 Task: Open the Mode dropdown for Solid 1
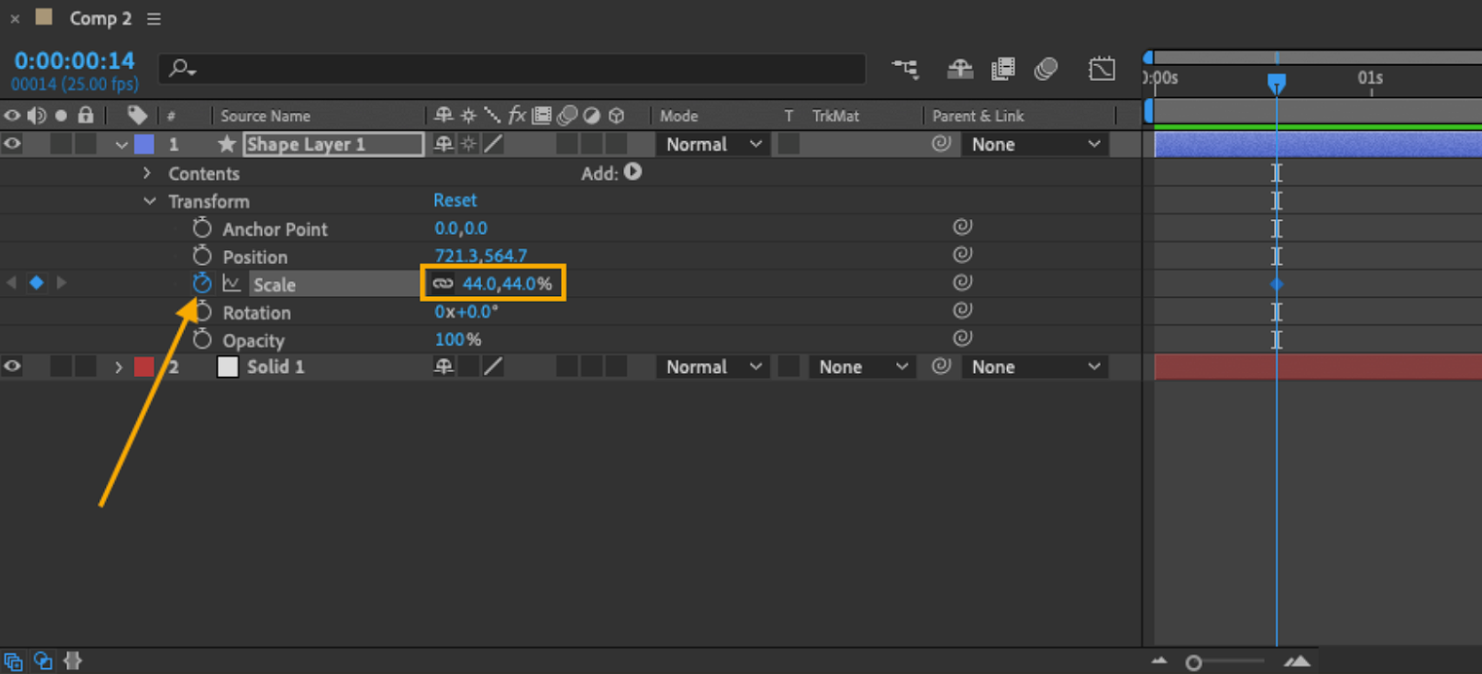click(x=714, y=367)
